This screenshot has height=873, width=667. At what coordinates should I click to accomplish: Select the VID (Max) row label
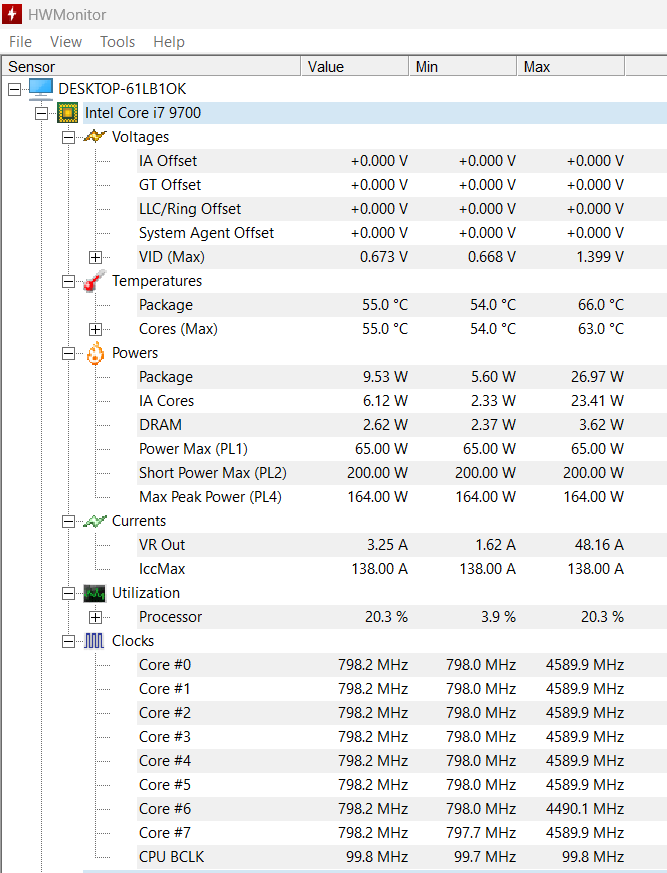point(171,257)
